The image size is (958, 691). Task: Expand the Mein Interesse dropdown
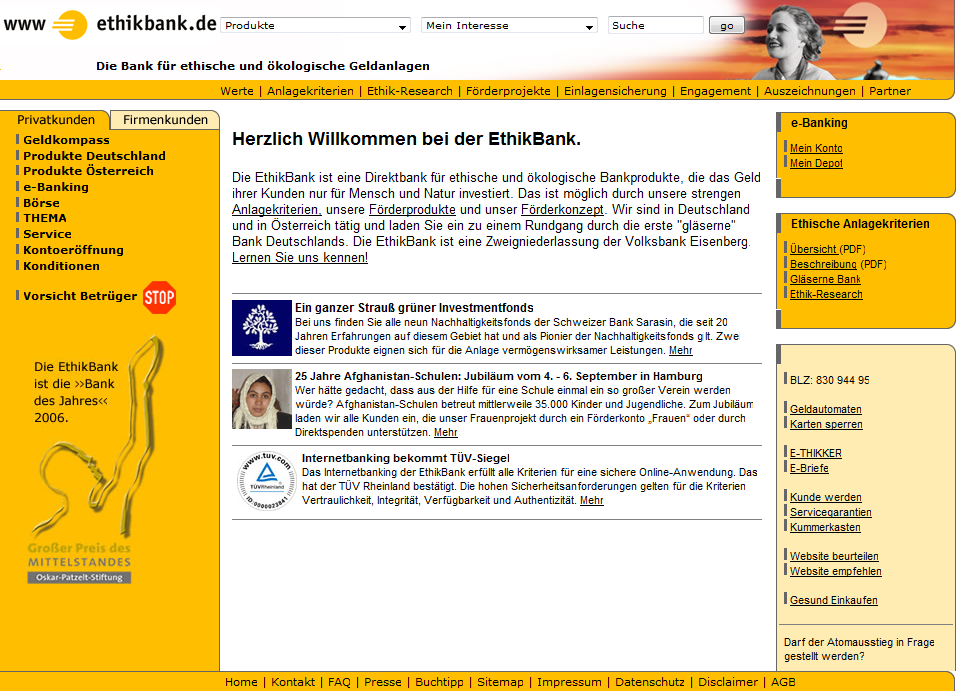coord(509,26)
